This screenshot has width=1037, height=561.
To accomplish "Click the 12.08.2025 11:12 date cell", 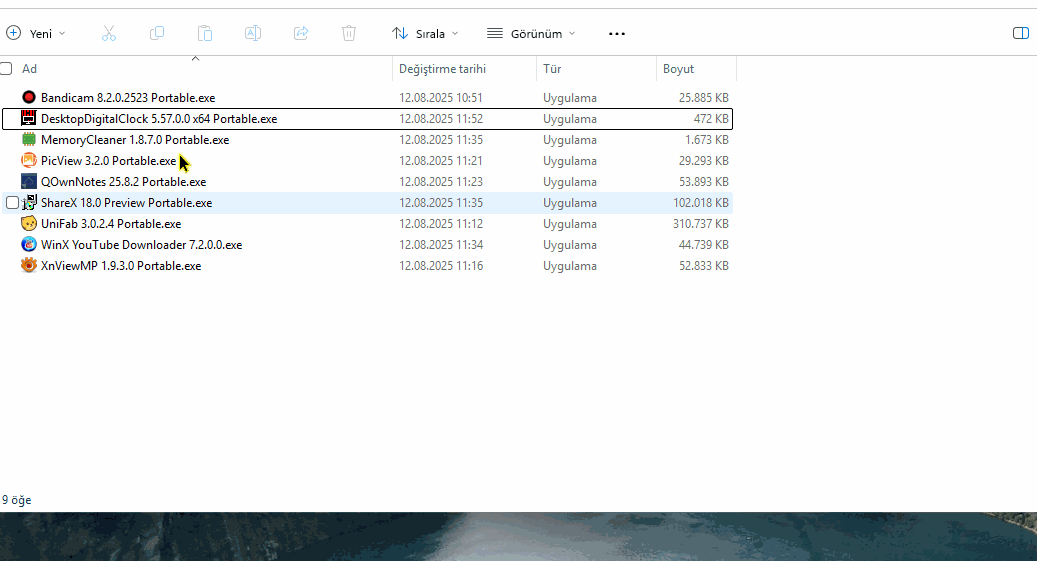I will pos(441,224).
